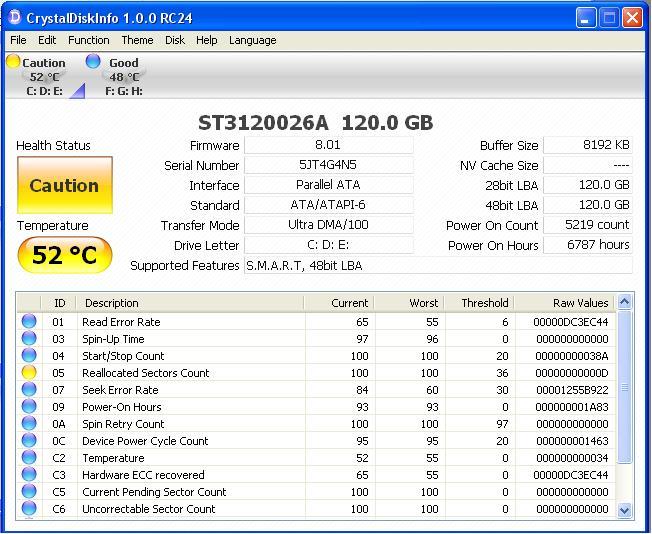The height and width of the screenshot is (534, 652).
Task: Open the Help menu
Action: click(207, 40)
